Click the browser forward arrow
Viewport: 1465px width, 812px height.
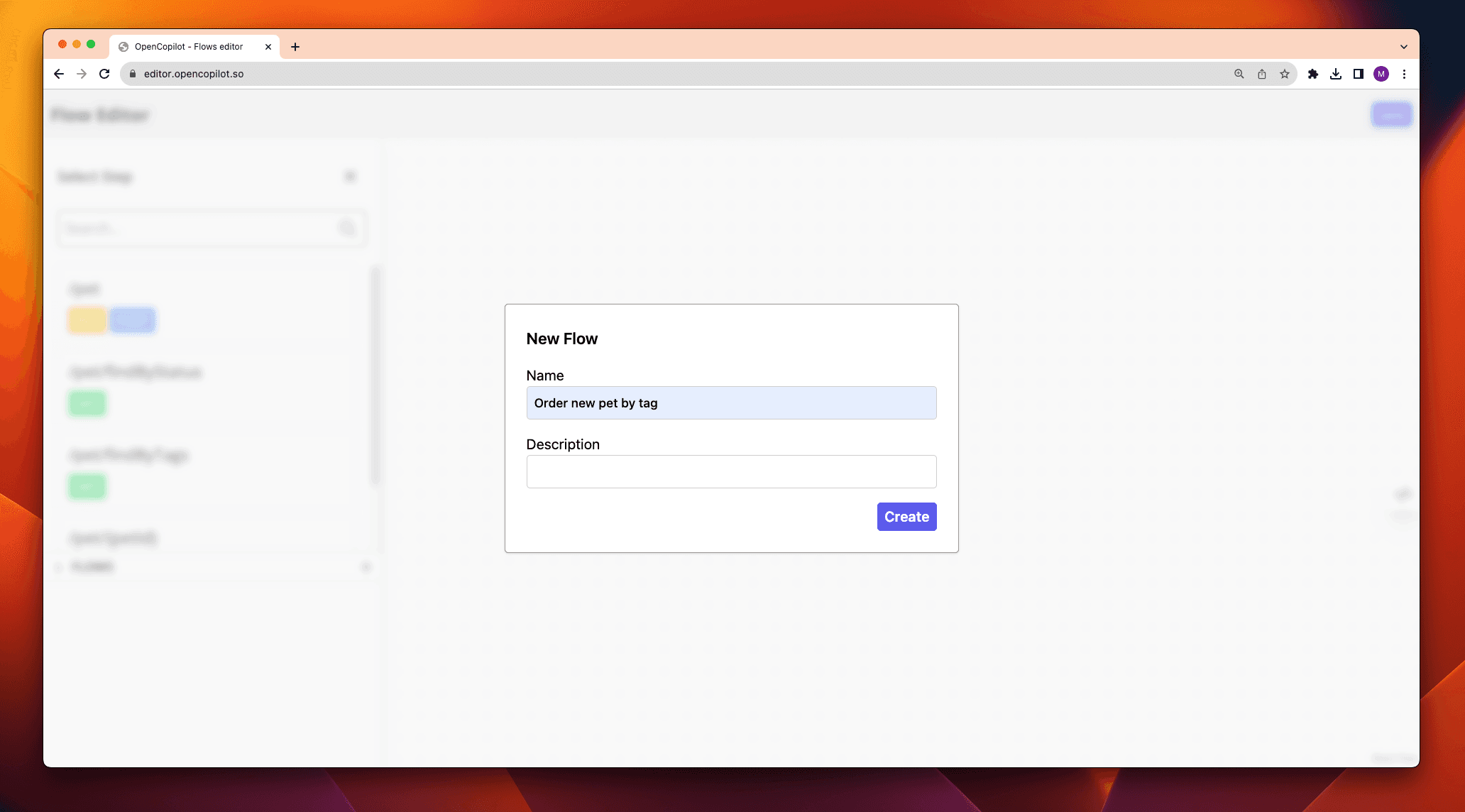click(x=82, y=74)
